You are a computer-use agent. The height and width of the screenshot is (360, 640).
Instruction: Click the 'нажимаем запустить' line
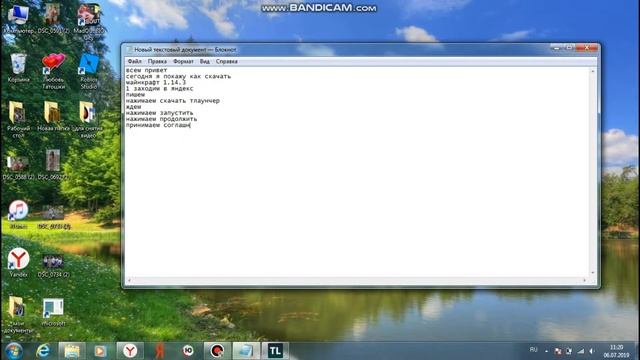[160, 113]
